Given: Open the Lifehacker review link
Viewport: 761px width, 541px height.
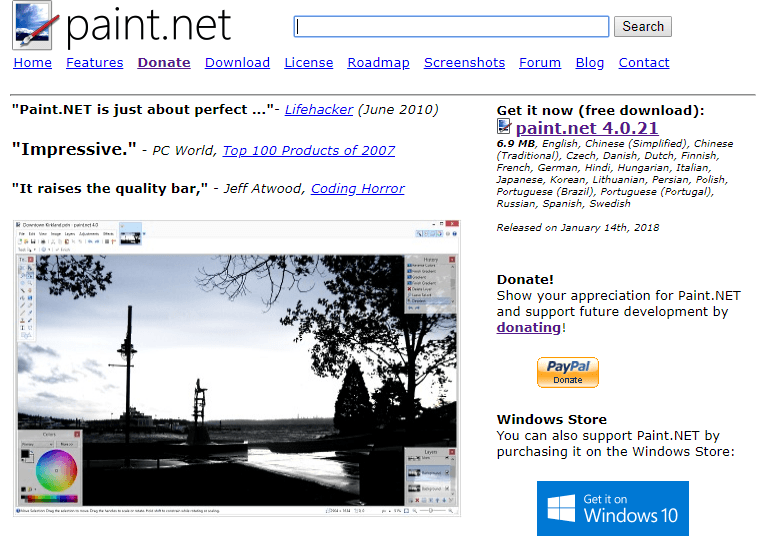Looking at the screenshot, I should click(318, 109).
